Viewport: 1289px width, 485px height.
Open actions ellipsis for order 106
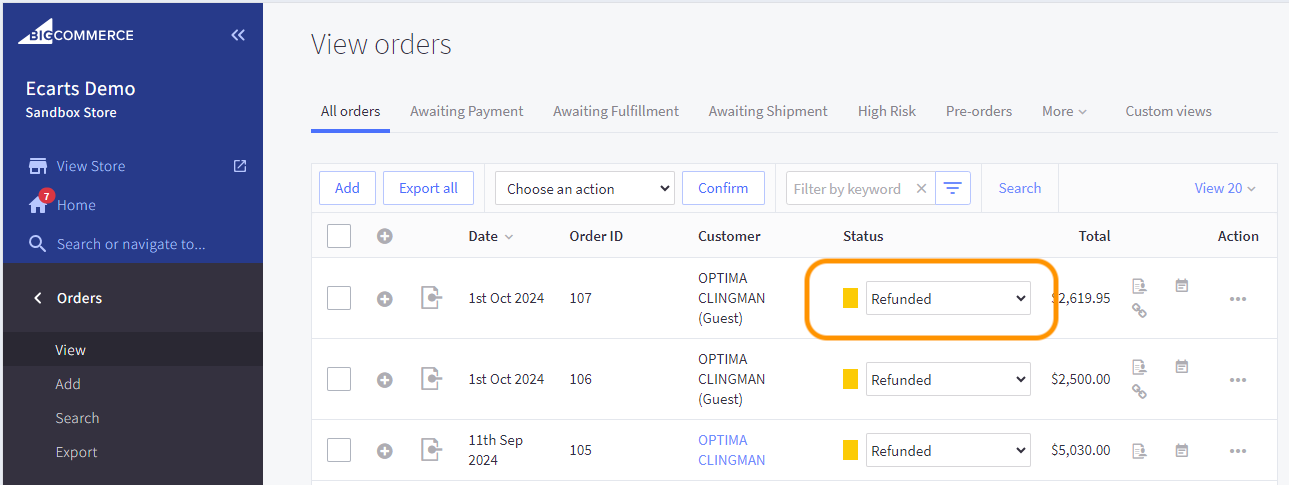[x=1238, y=380]
